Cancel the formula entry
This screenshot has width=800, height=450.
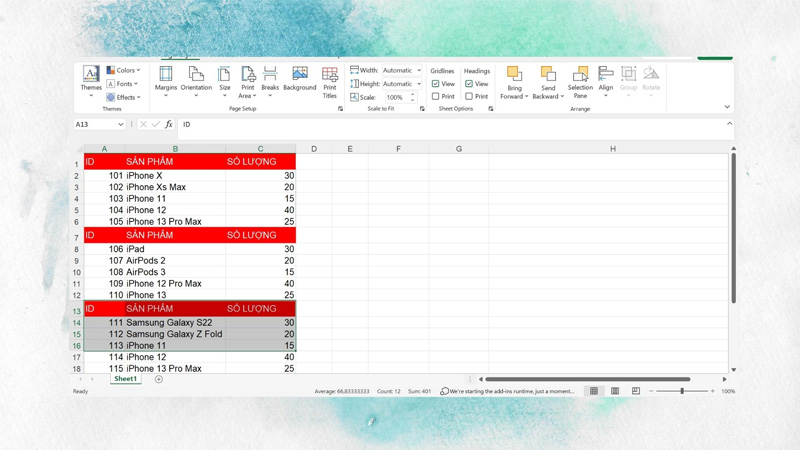pos(143,124)
